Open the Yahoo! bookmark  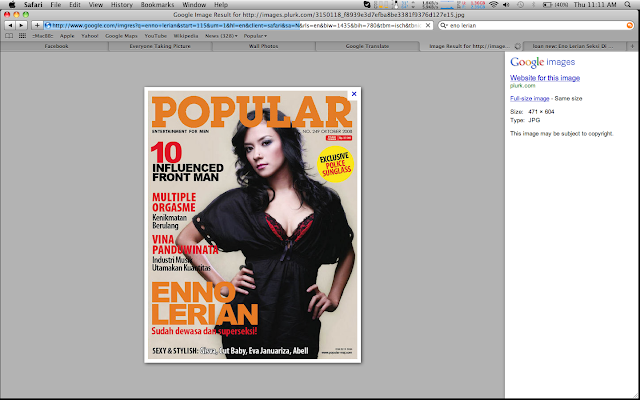click(89, 36)
